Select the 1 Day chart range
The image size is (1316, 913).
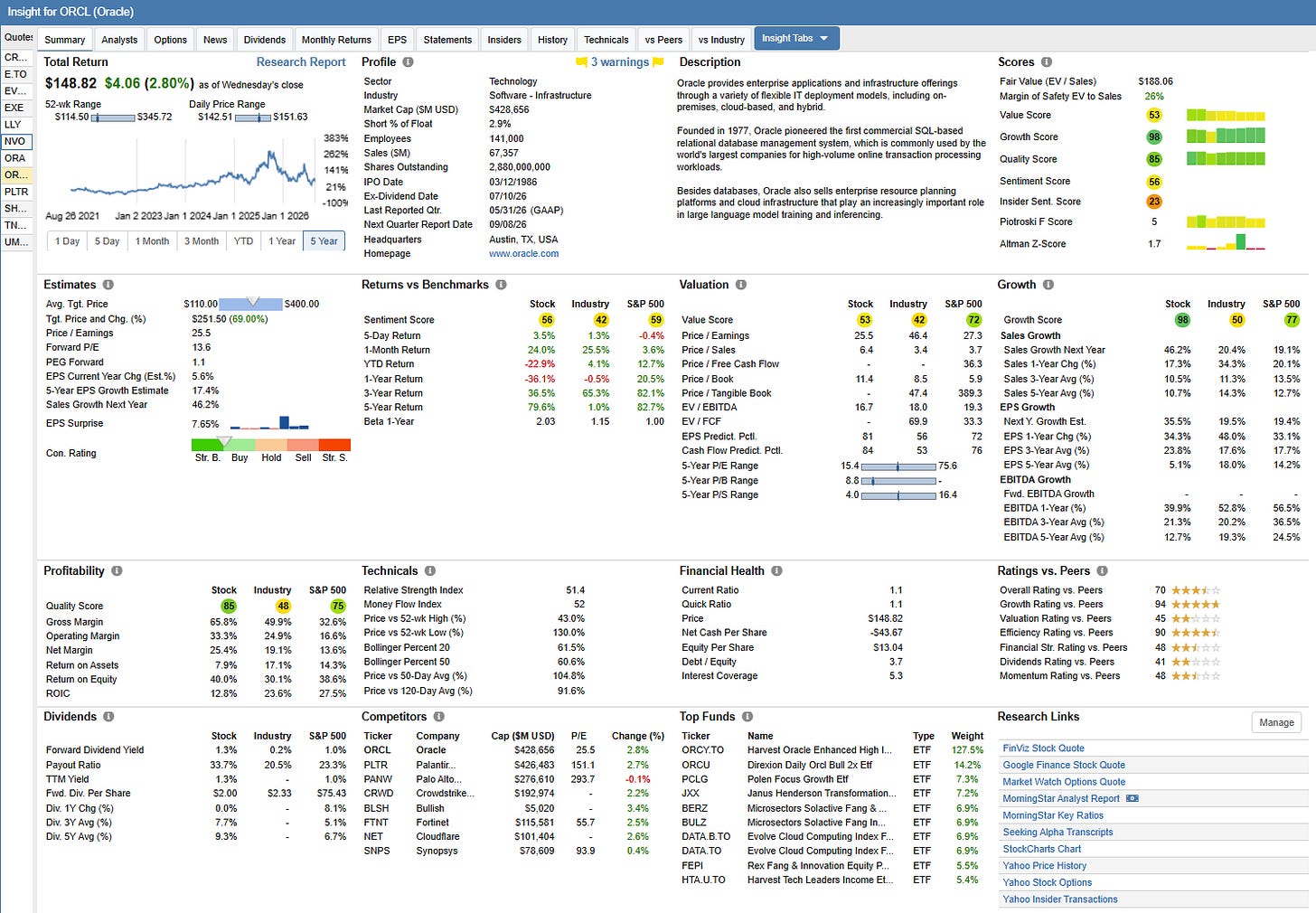point(67,241)
